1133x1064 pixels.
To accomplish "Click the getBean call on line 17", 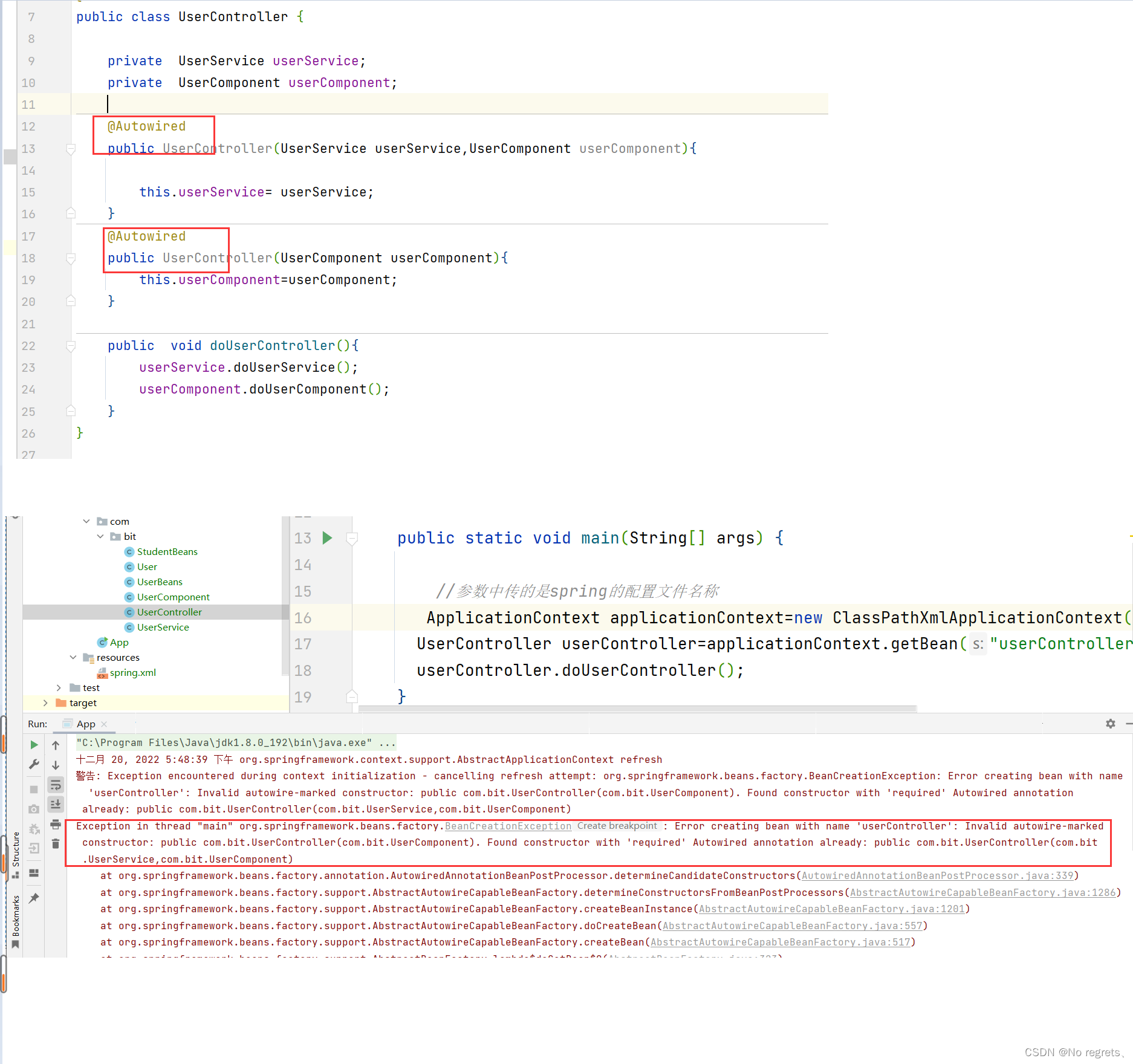I will click(x=924, y=644).
